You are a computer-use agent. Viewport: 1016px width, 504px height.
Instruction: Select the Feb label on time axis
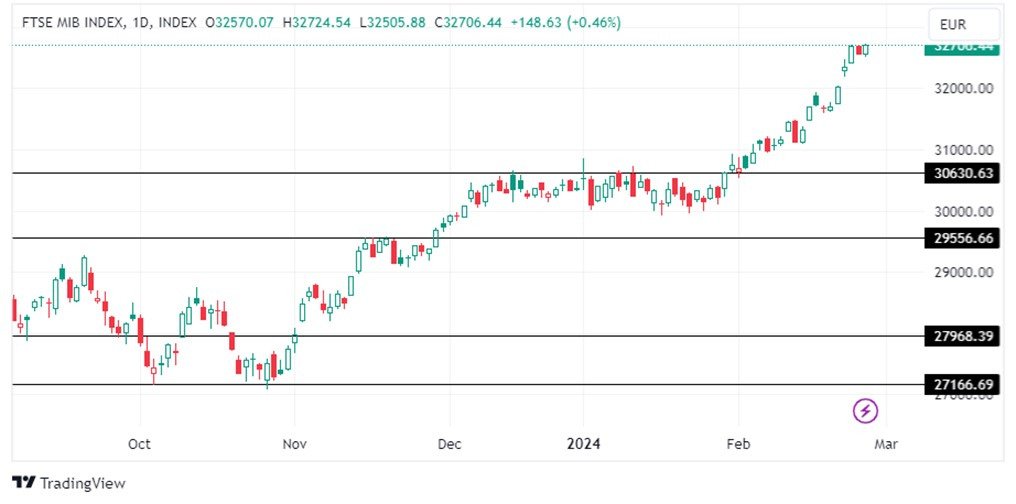pyautogui.click(x=737, y=443)
